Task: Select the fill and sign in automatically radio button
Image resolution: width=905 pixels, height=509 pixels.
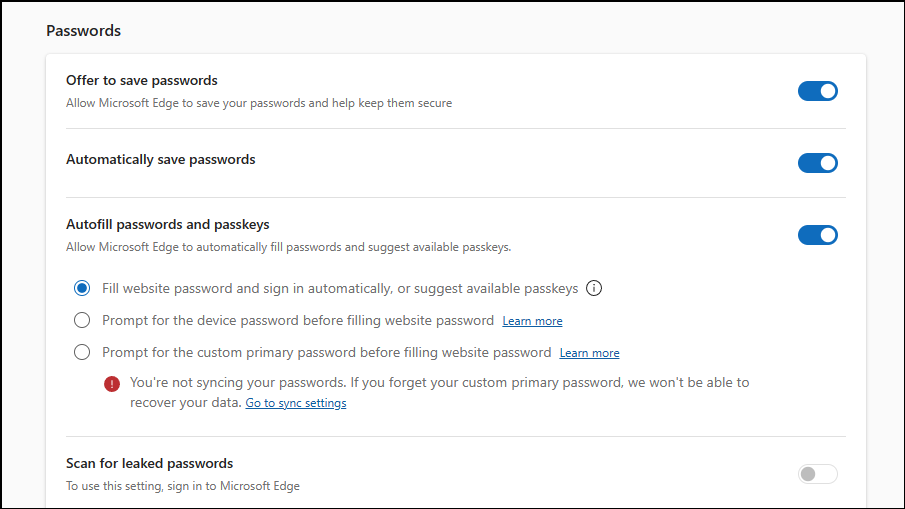Action: coord(82,289)
